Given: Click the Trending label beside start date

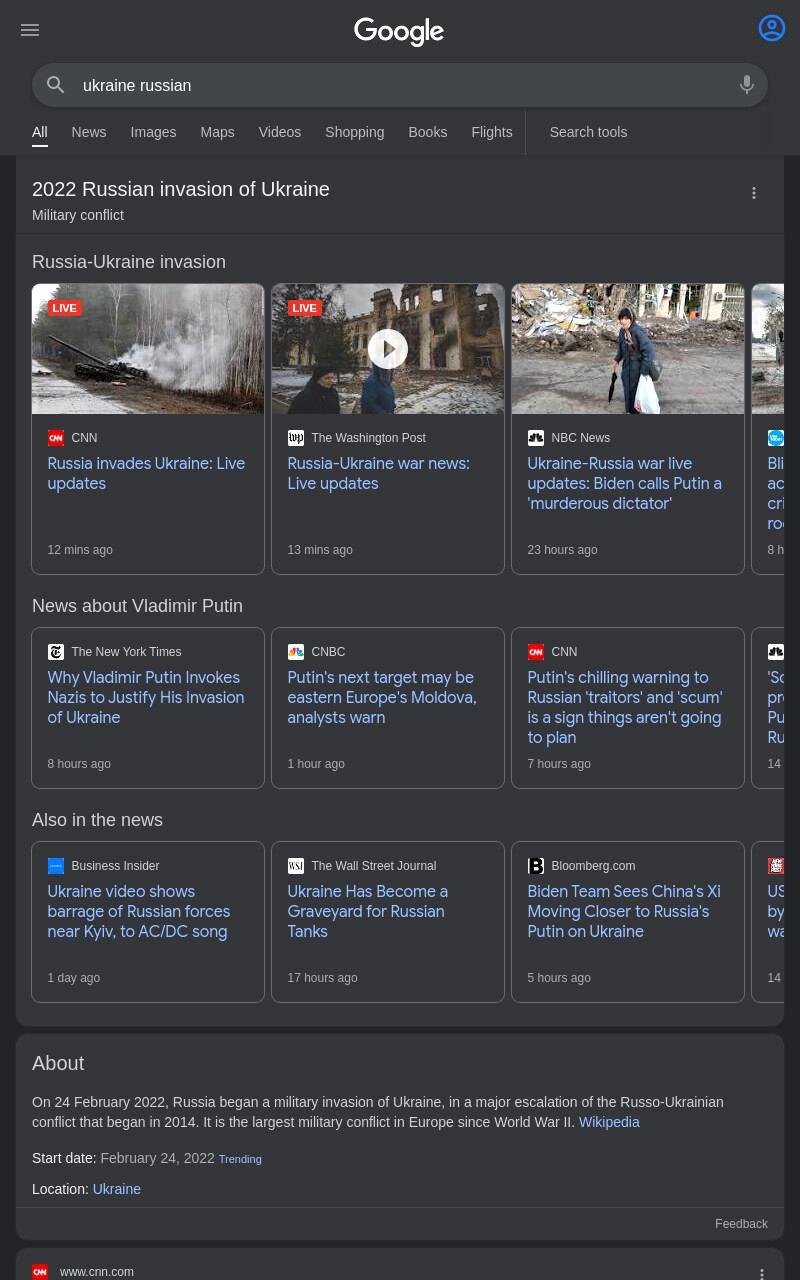Looking at the screenshot, I should 240,1159.
